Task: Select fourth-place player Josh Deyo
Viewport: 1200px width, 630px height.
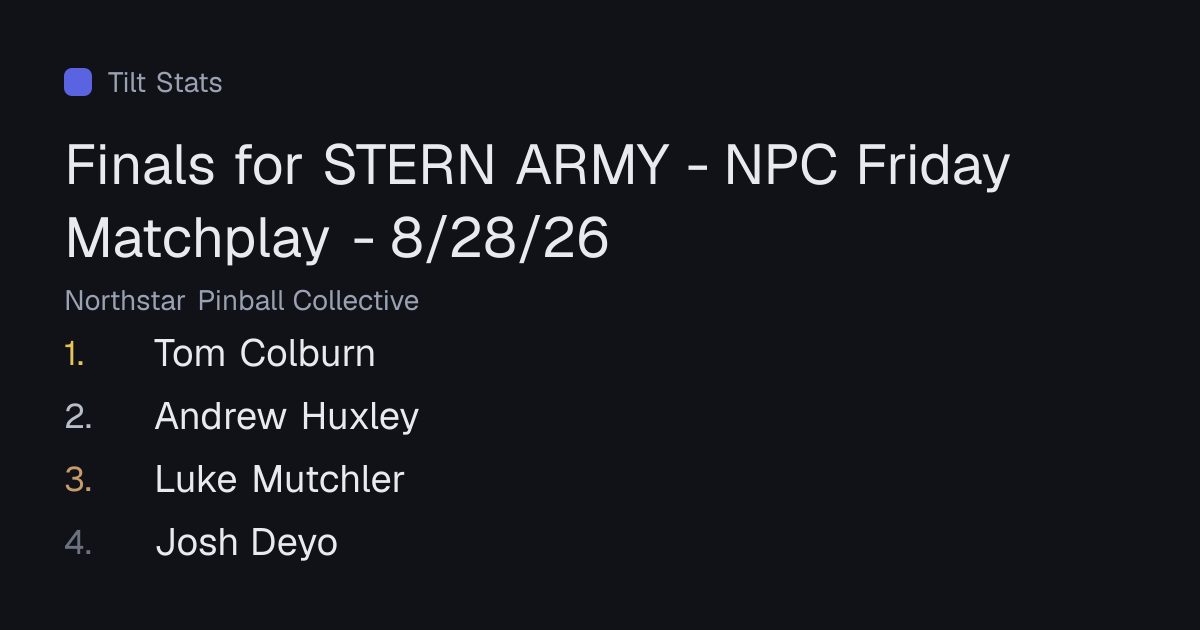Action: pyautogui.click(x=247, y=542)
